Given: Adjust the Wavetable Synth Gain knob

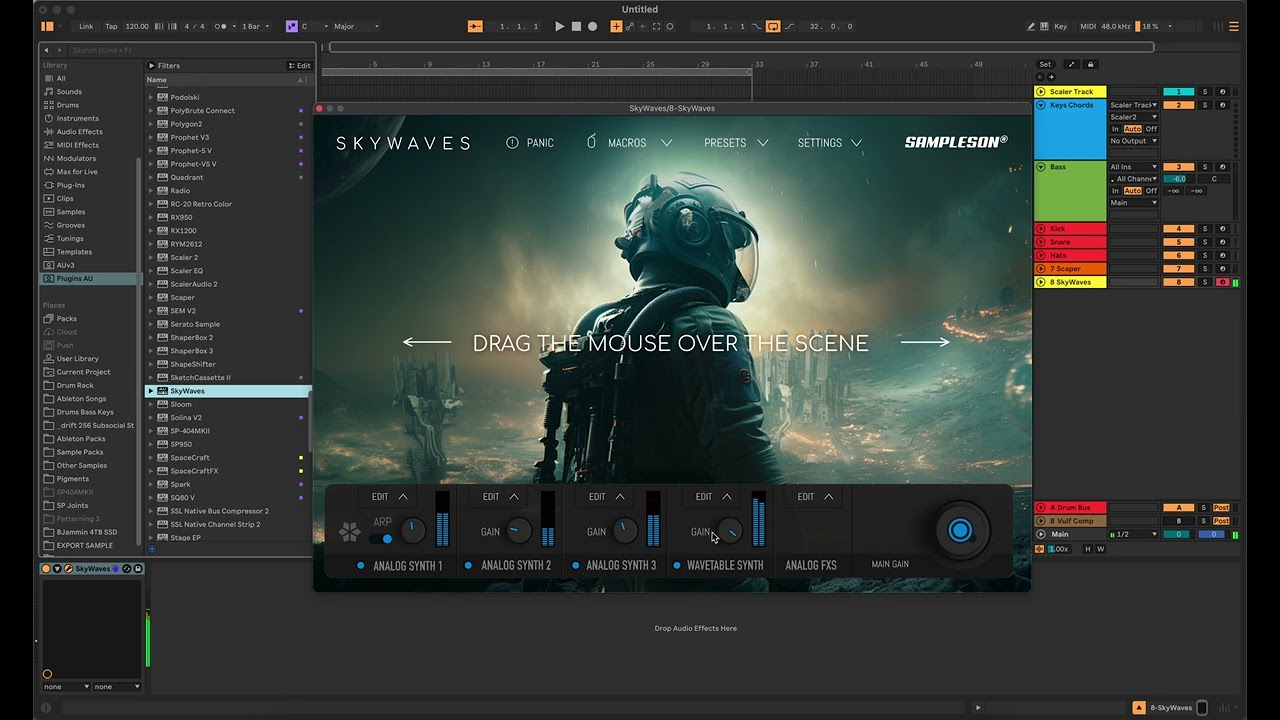Looking at the screenshot, I should pos(730,531).
